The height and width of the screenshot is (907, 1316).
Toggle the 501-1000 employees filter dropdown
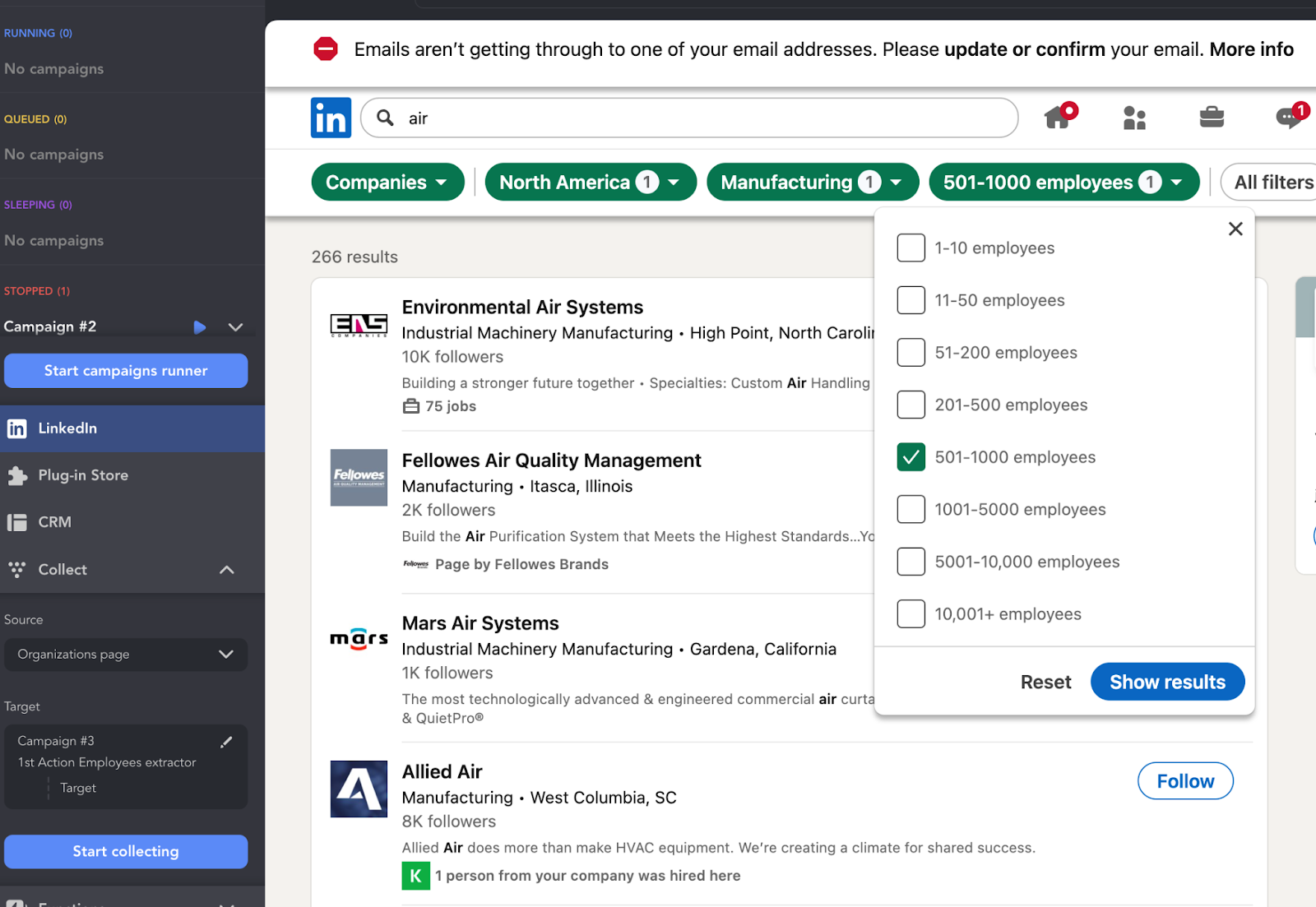point(1064,182)
